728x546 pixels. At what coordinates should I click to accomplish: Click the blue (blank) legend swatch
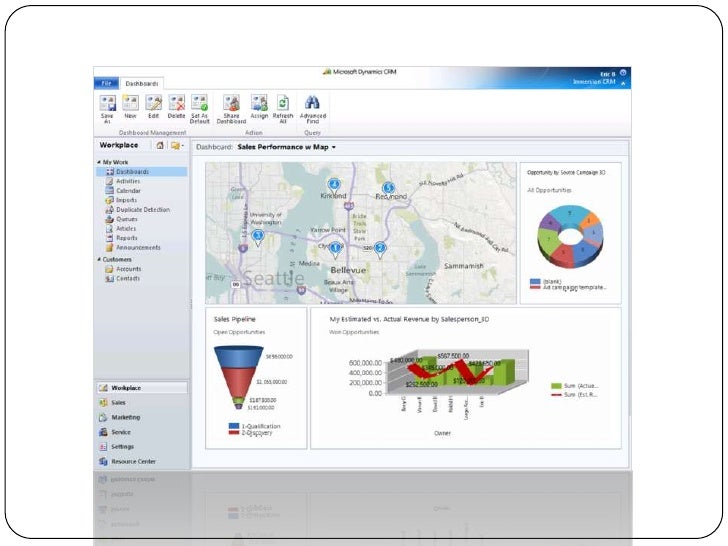[x=535, y=281]
